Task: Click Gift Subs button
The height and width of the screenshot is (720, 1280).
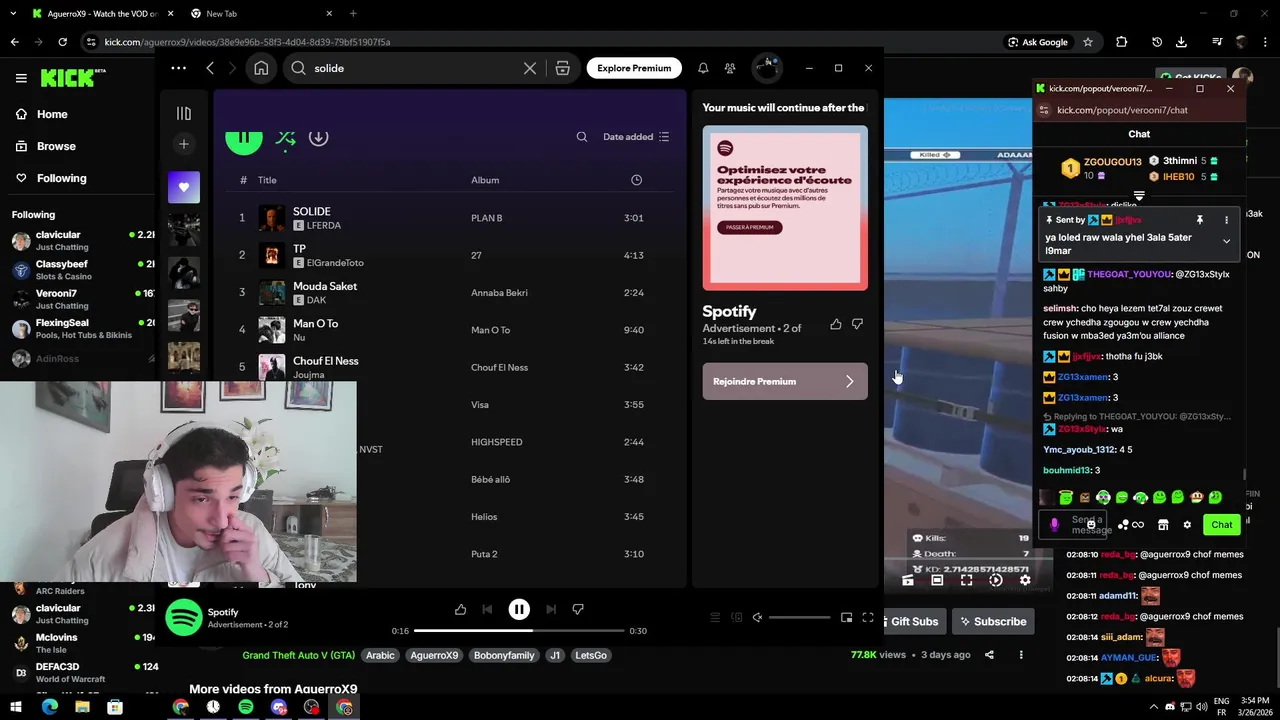Action: click(x=913, y=621)
